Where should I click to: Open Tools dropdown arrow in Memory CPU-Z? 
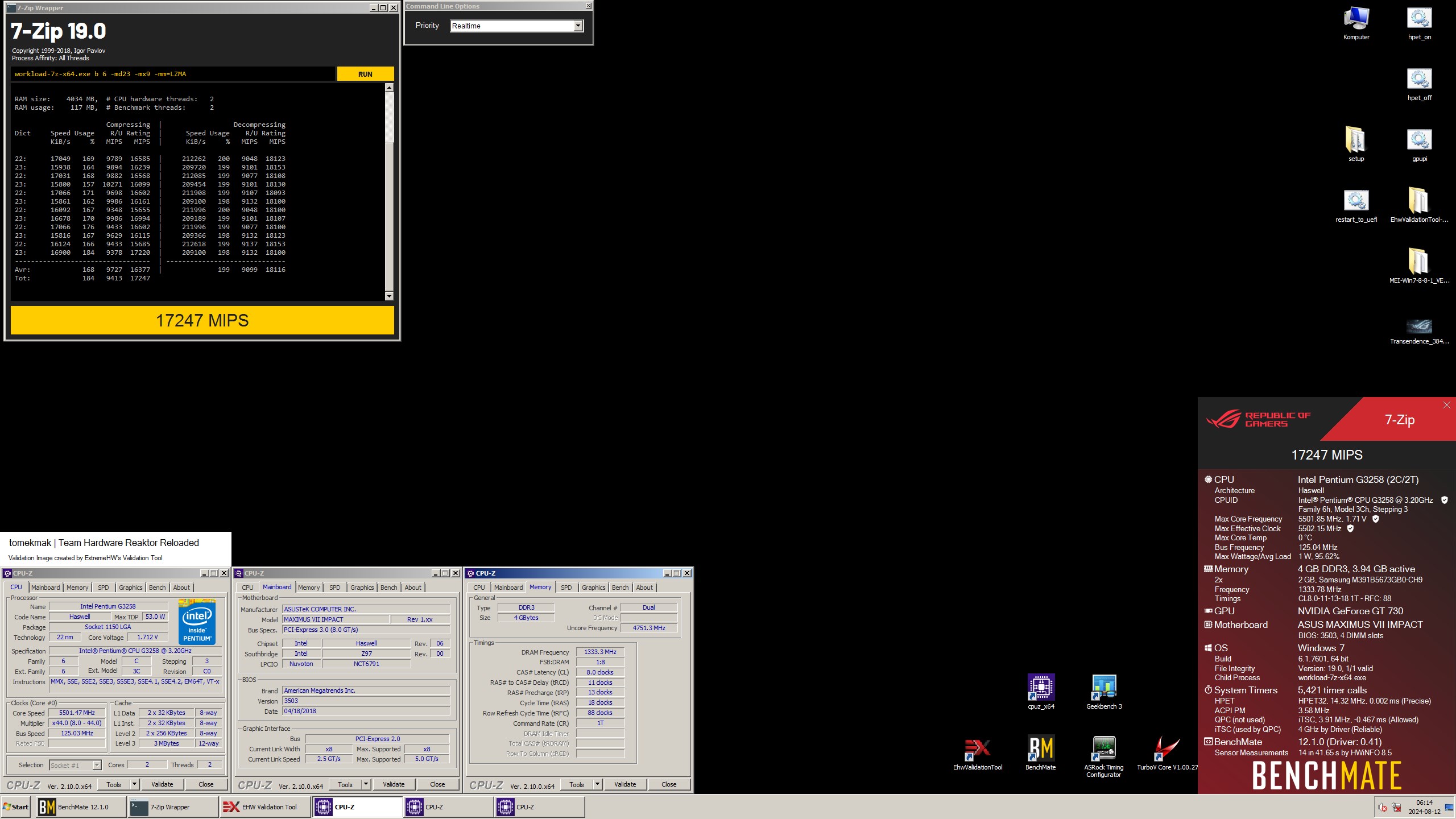tap(598, 784)
